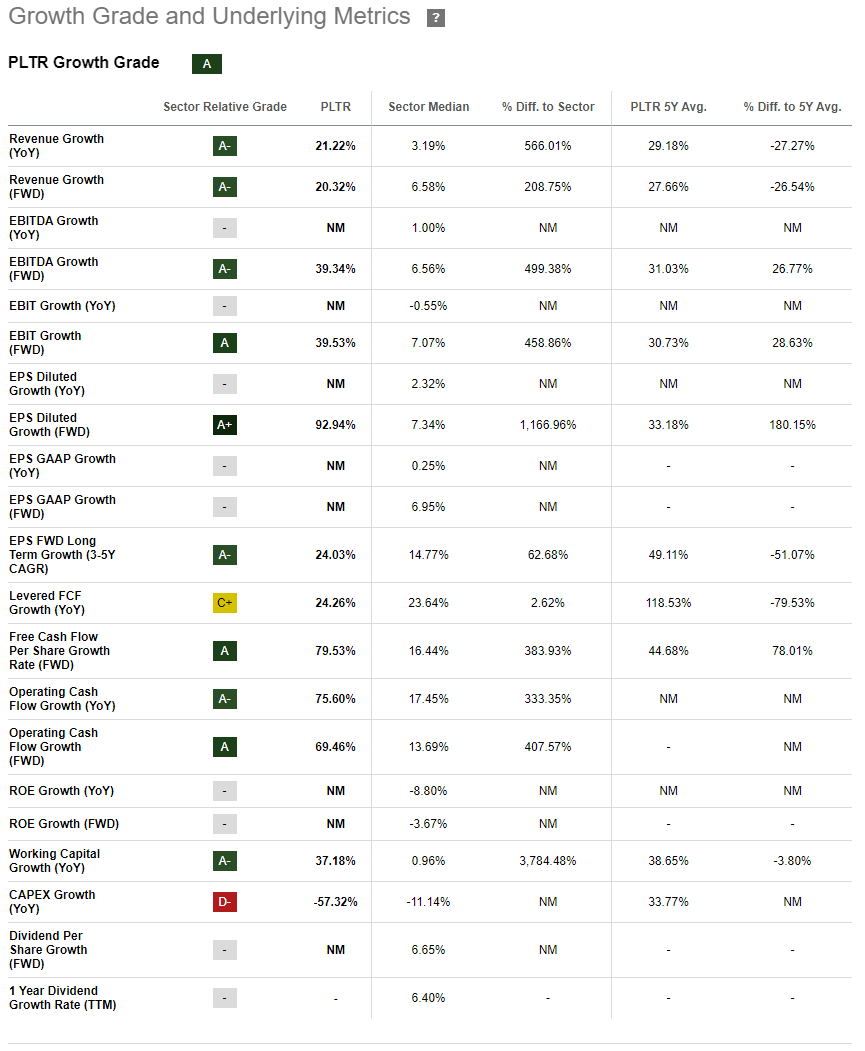Viewport: 865px width, 1051px height.
Task: Open the Revenue Growth (FWD) metric
Action: click(x=57, y=187)
